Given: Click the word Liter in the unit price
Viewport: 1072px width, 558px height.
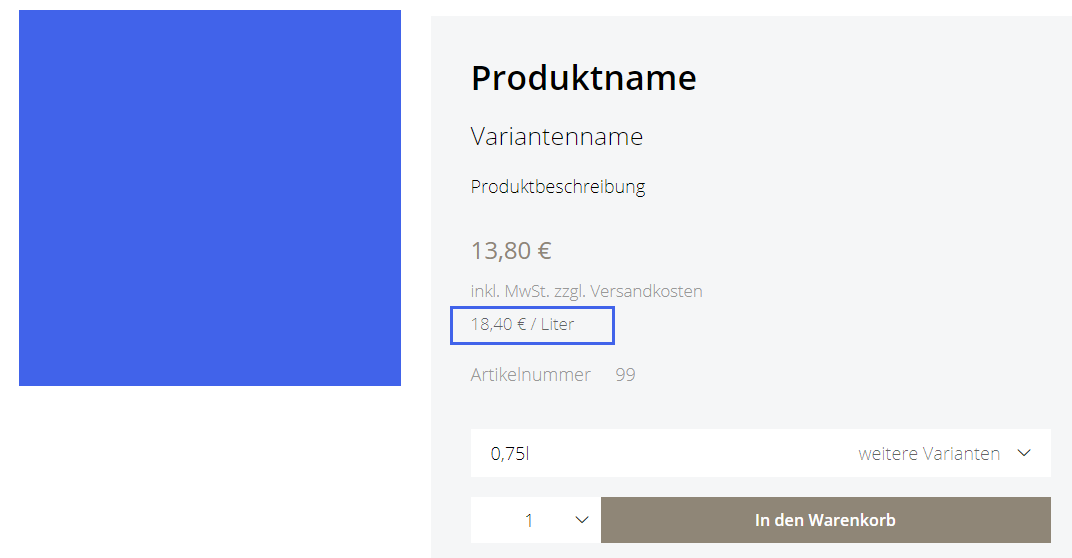Looking at the screenshot, I should (557, 324).
